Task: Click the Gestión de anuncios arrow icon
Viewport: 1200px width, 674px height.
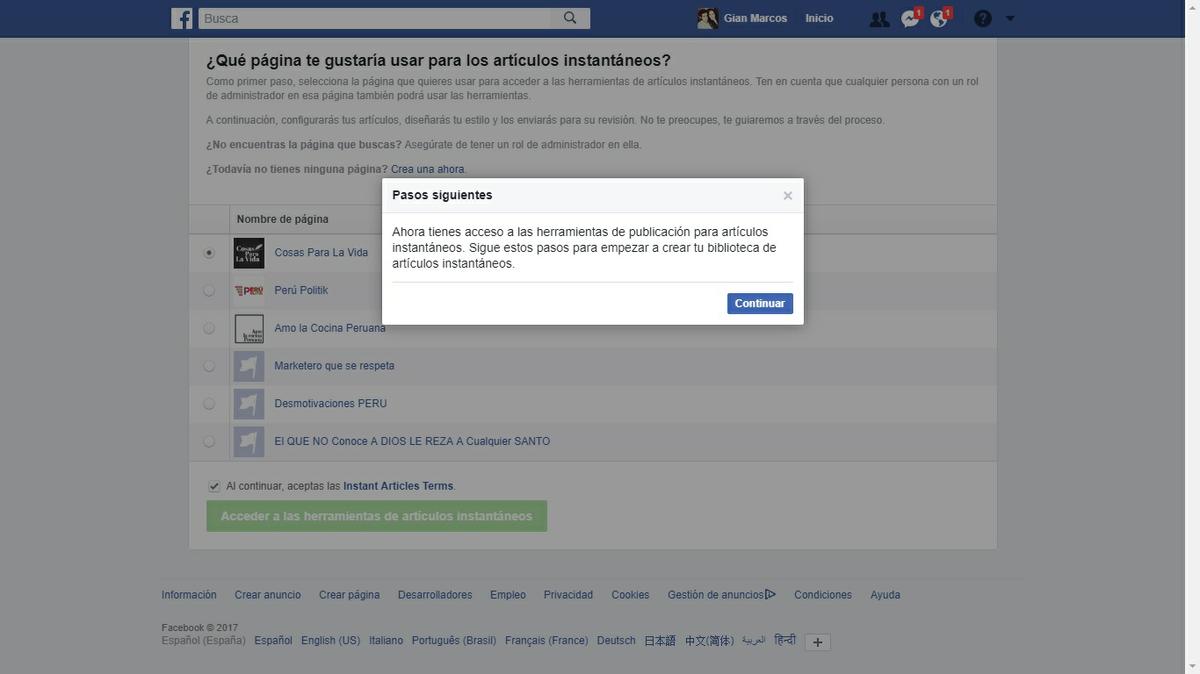Action: (x=770, y=593)
